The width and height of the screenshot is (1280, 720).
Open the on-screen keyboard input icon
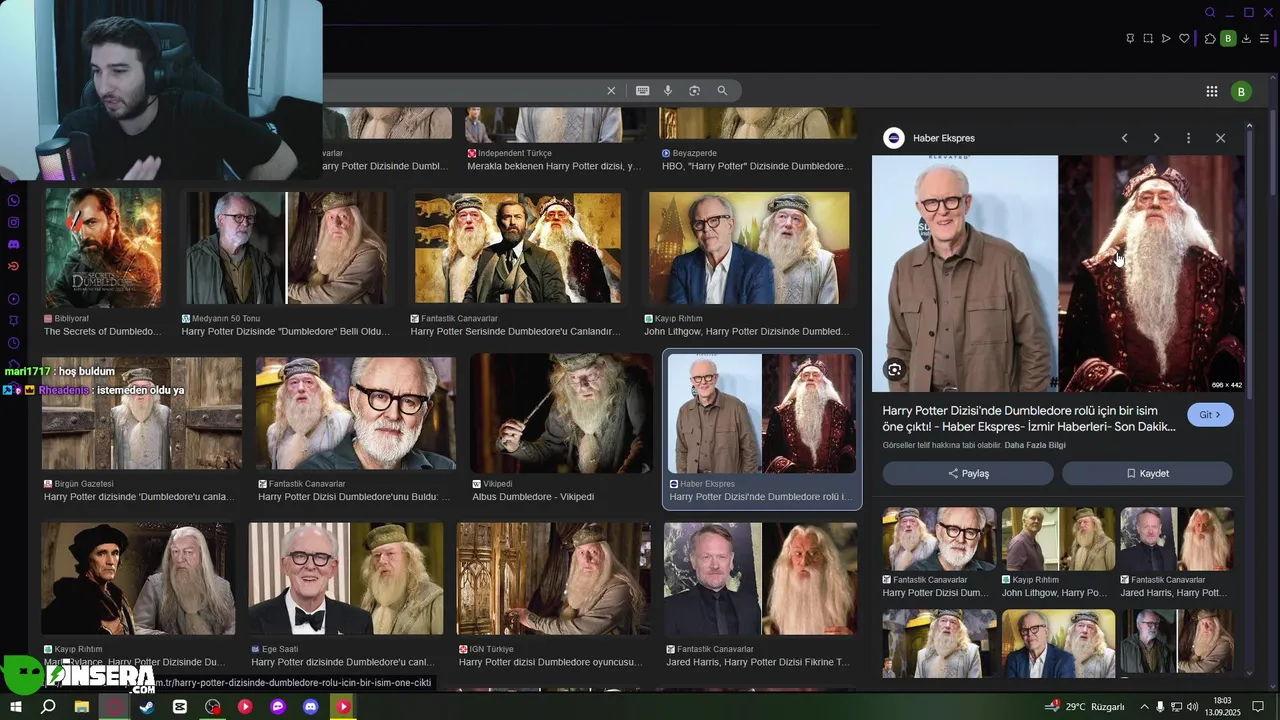click(642, 91)
